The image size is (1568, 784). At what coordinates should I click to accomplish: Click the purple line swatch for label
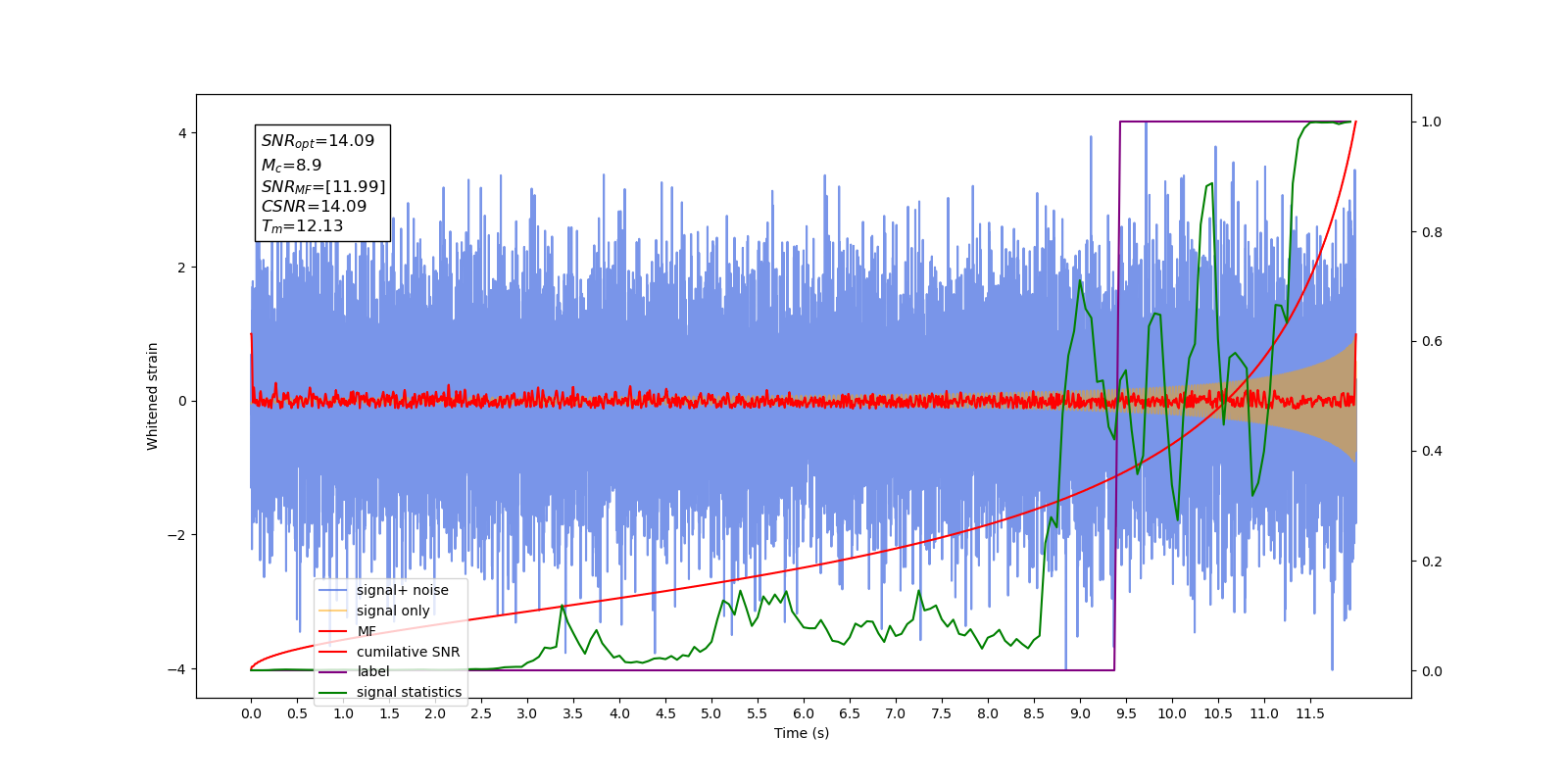pos(333,671)
